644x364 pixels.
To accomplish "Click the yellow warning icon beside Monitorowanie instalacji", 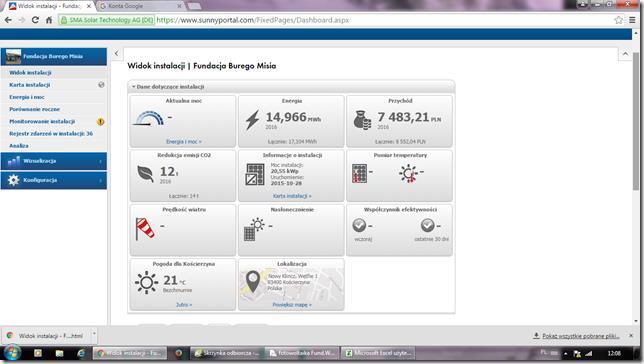I will 101,122.
